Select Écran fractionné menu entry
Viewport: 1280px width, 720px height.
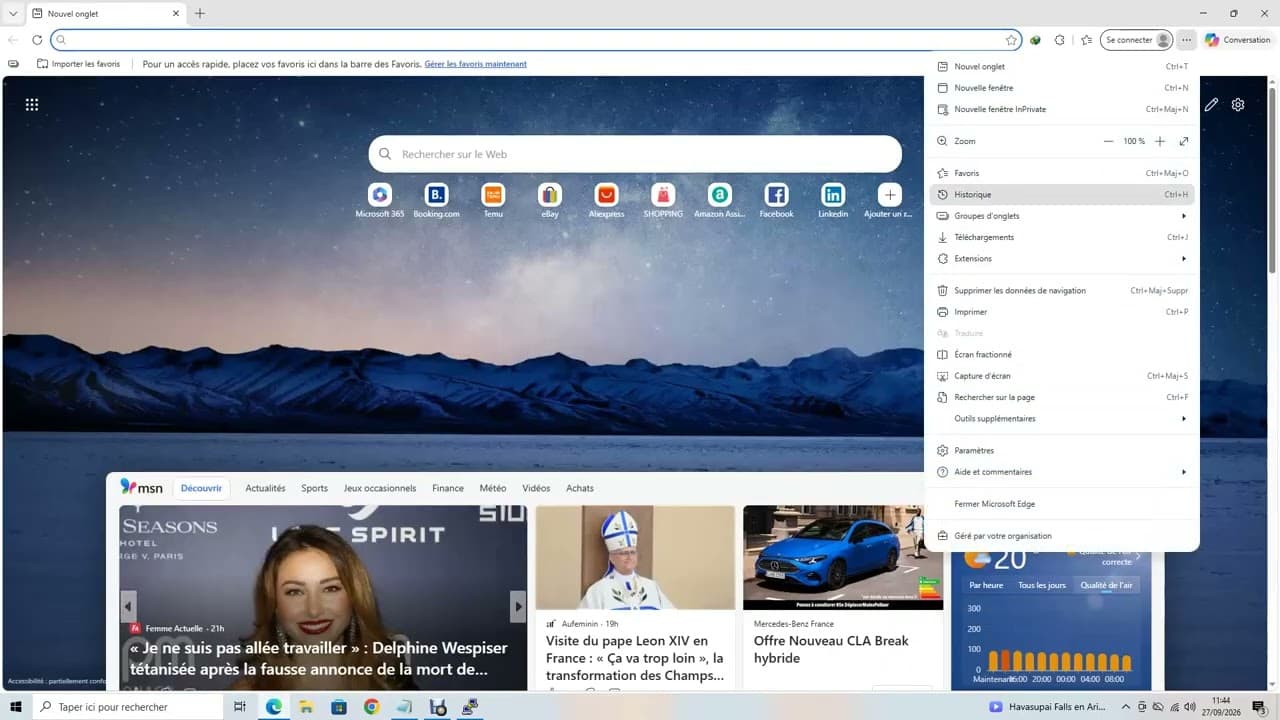click(1062, 354)
